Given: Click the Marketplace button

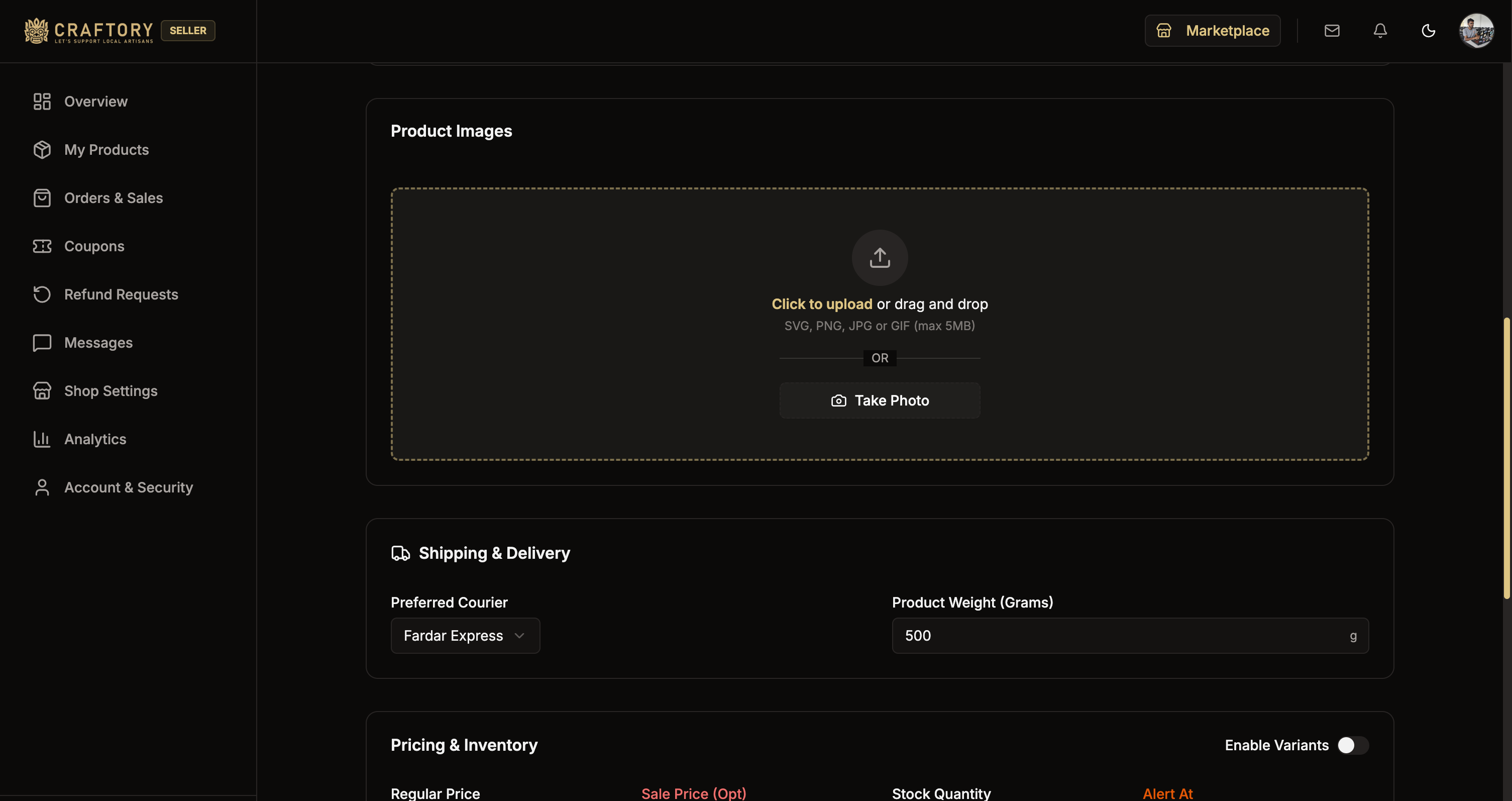Looking at the screenshot, I should pyautogui.click(x=1212, y=31).
